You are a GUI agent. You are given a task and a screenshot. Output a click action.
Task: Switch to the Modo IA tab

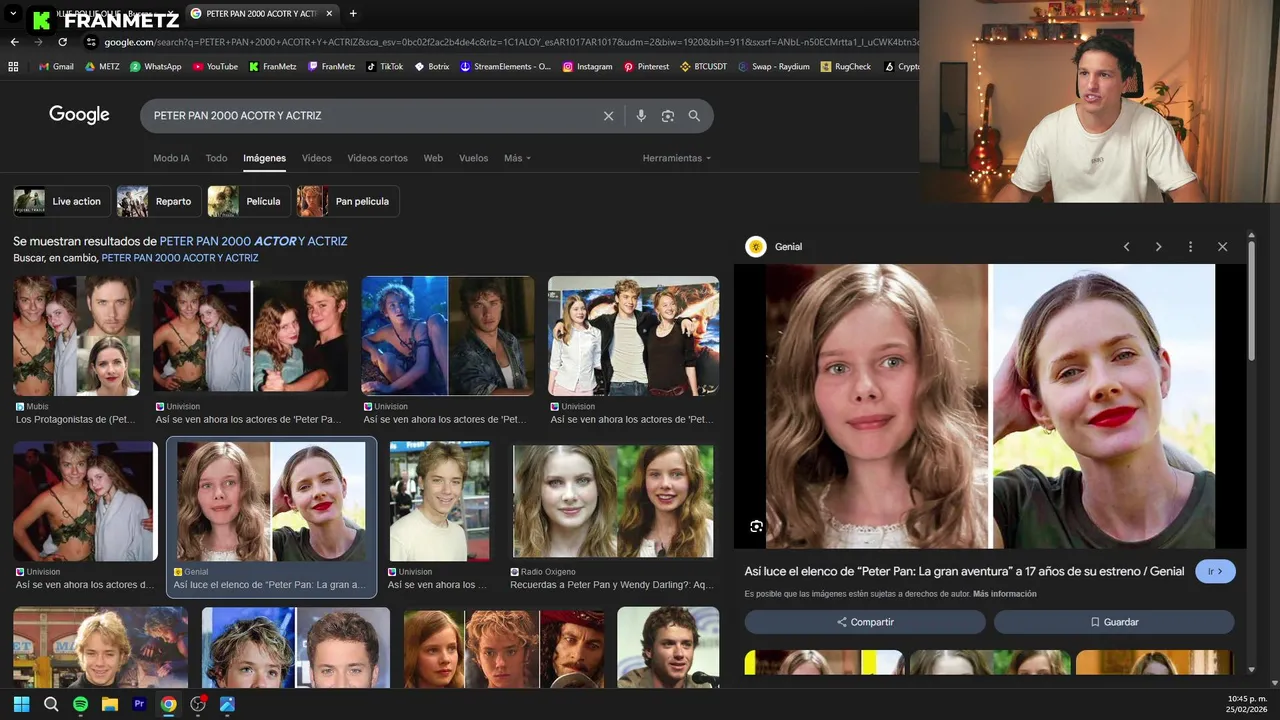pyautogui.click(x=171, y=158)
